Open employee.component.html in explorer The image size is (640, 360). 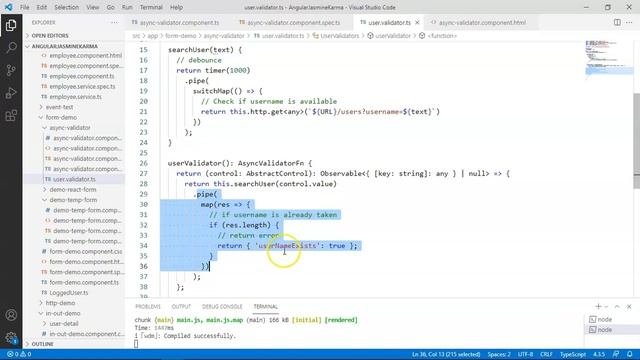pyautogui.click(x=85, y=56)
